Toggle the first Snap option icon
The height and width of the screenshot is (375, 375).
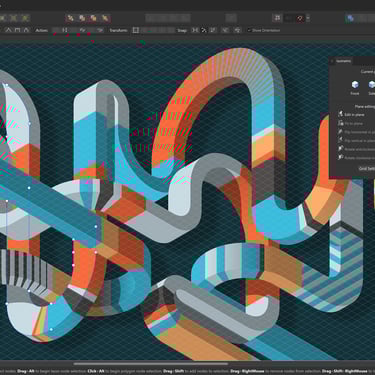click(195, 30)
